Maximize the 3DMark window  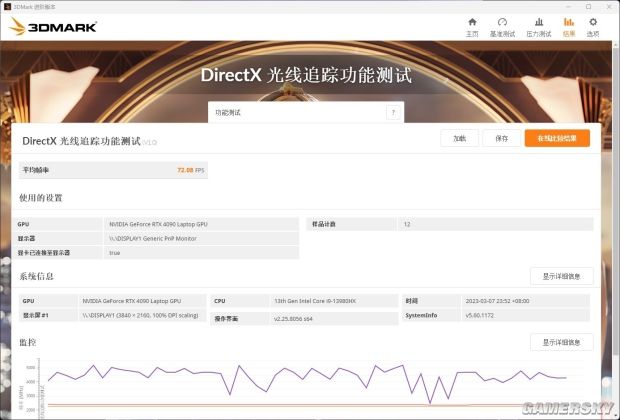coord(589,7)
